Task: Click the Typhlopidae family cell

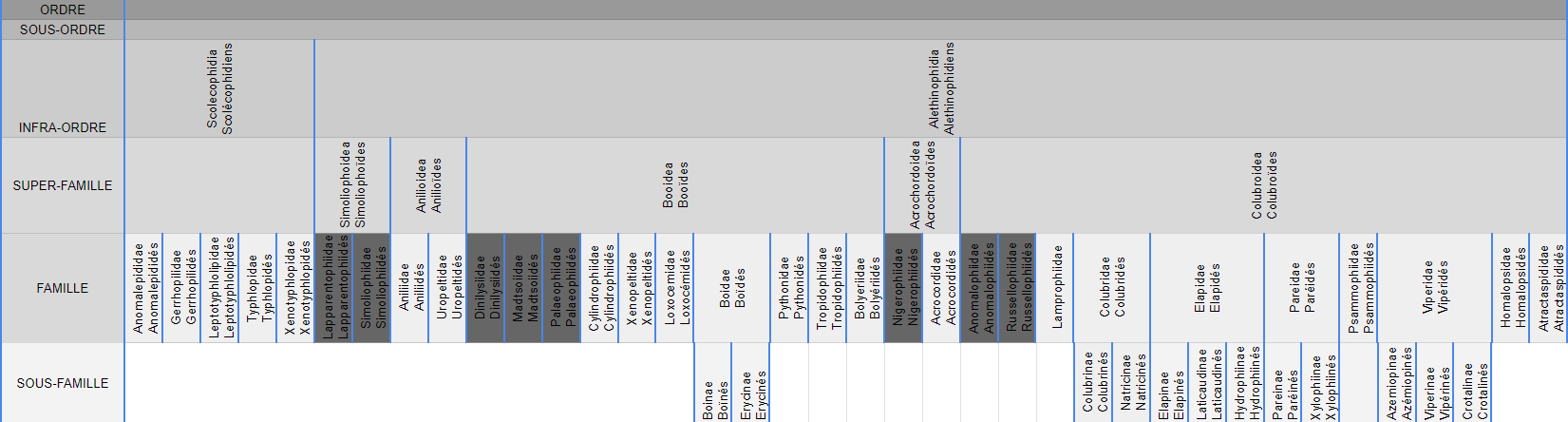Action: point(257,288)
